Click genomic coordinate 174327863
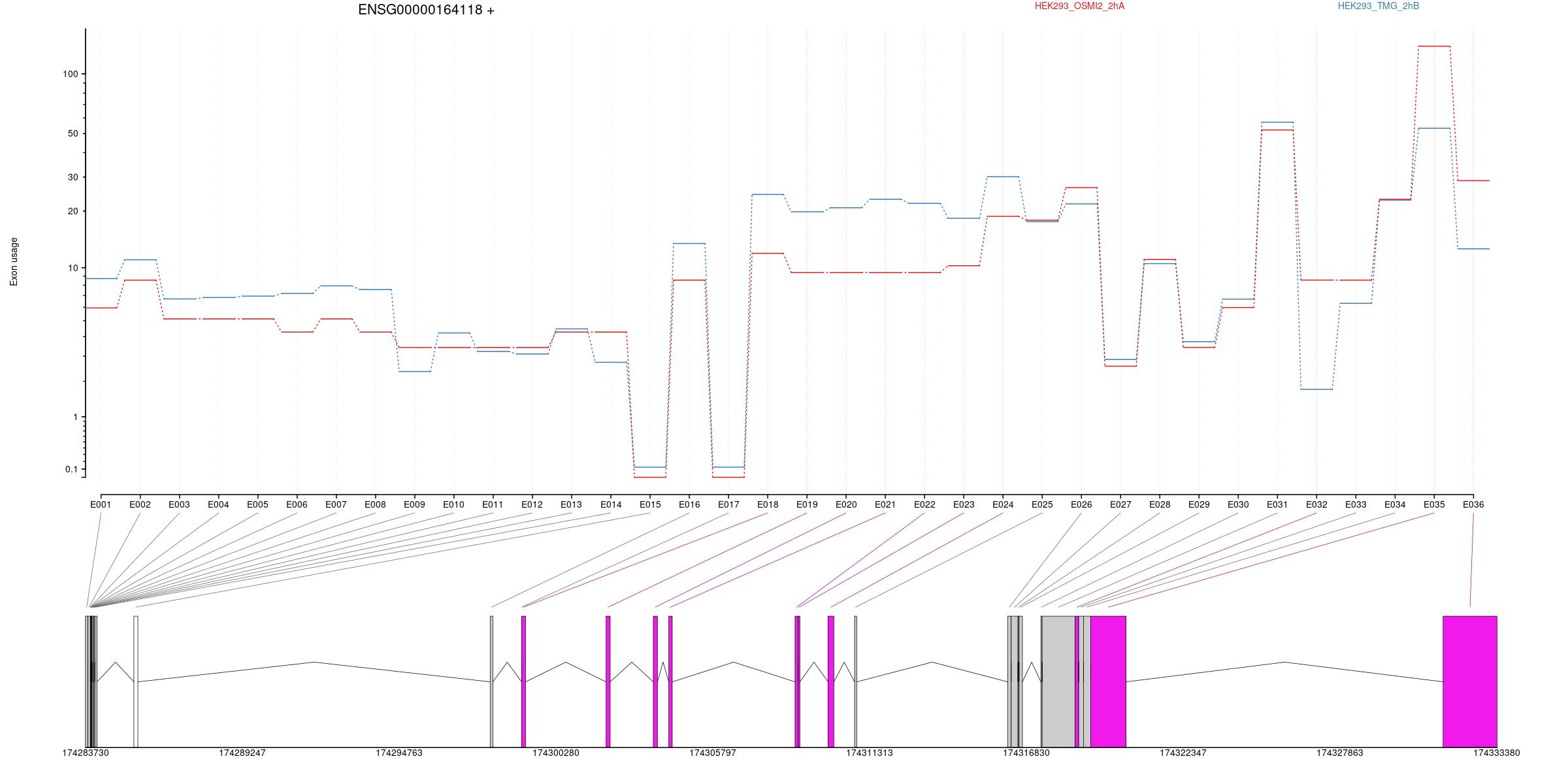Screen dimensions: 1568x784 click(1340, 753)
